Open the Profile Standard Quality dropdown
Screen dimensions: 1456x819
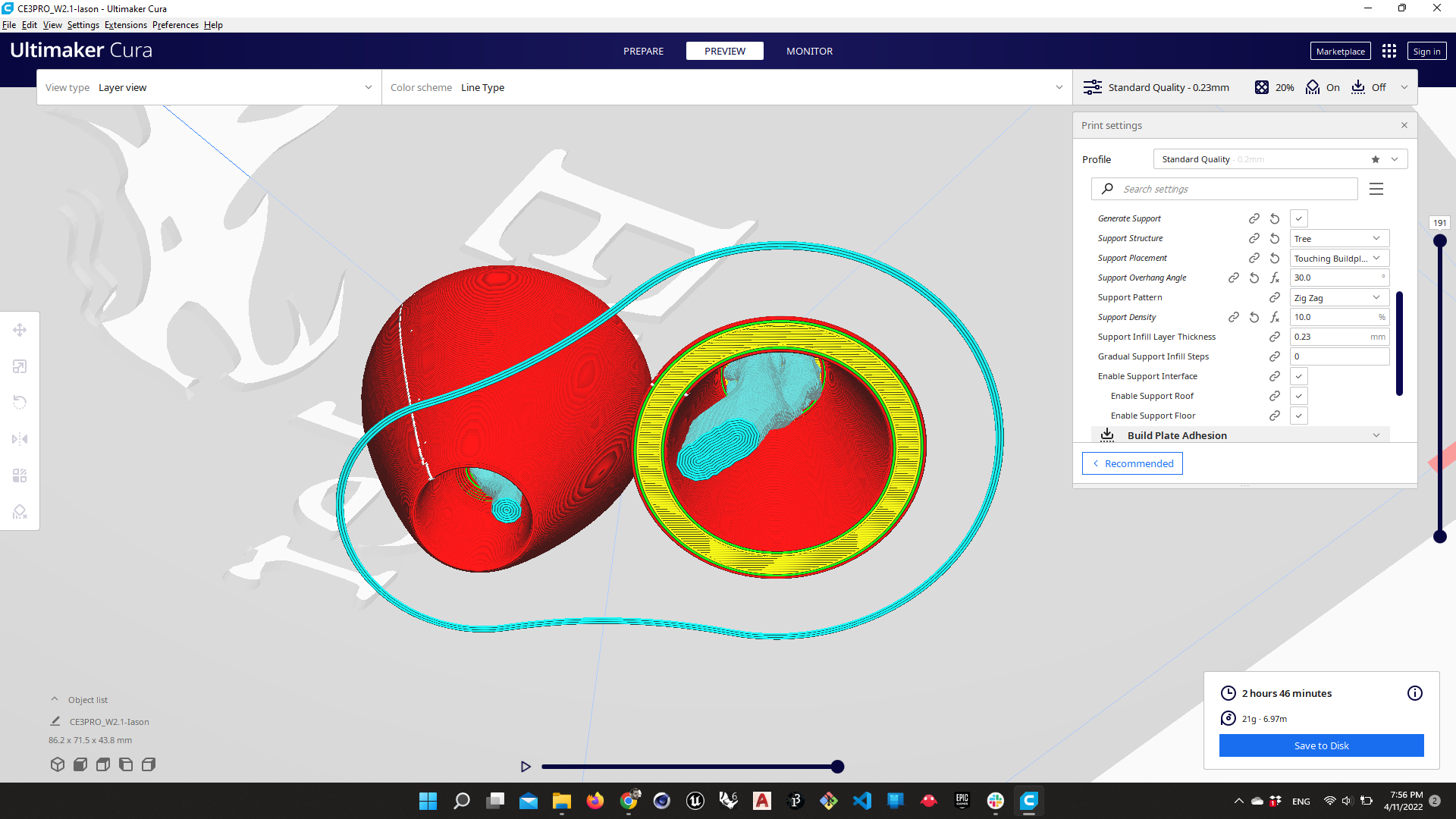coord(1280,159)
